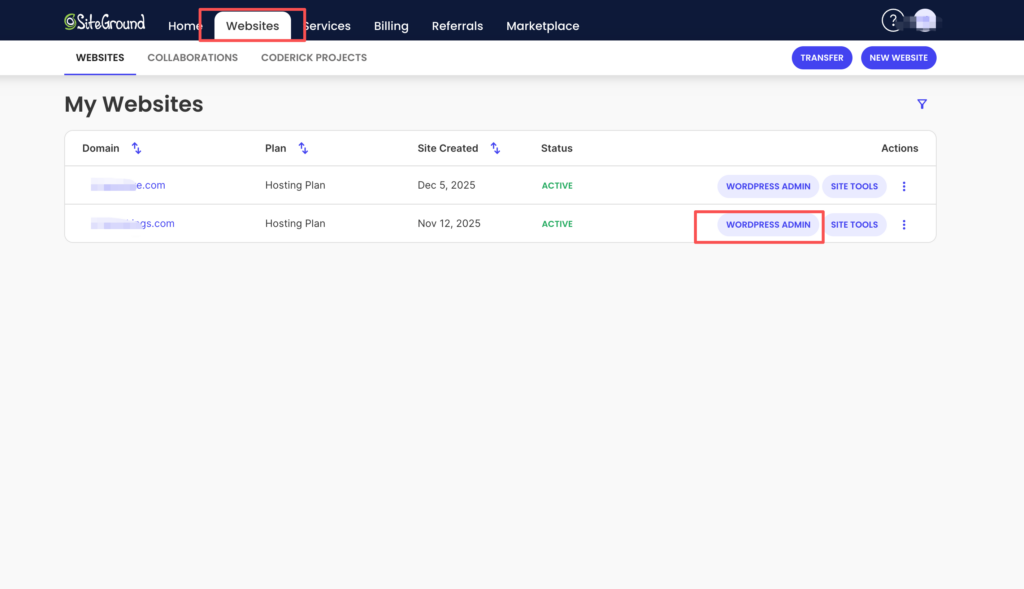The height and width of the screenshot is (589, 1024).
Task: Click the Transfer button
Action: (x=822, y=58)
